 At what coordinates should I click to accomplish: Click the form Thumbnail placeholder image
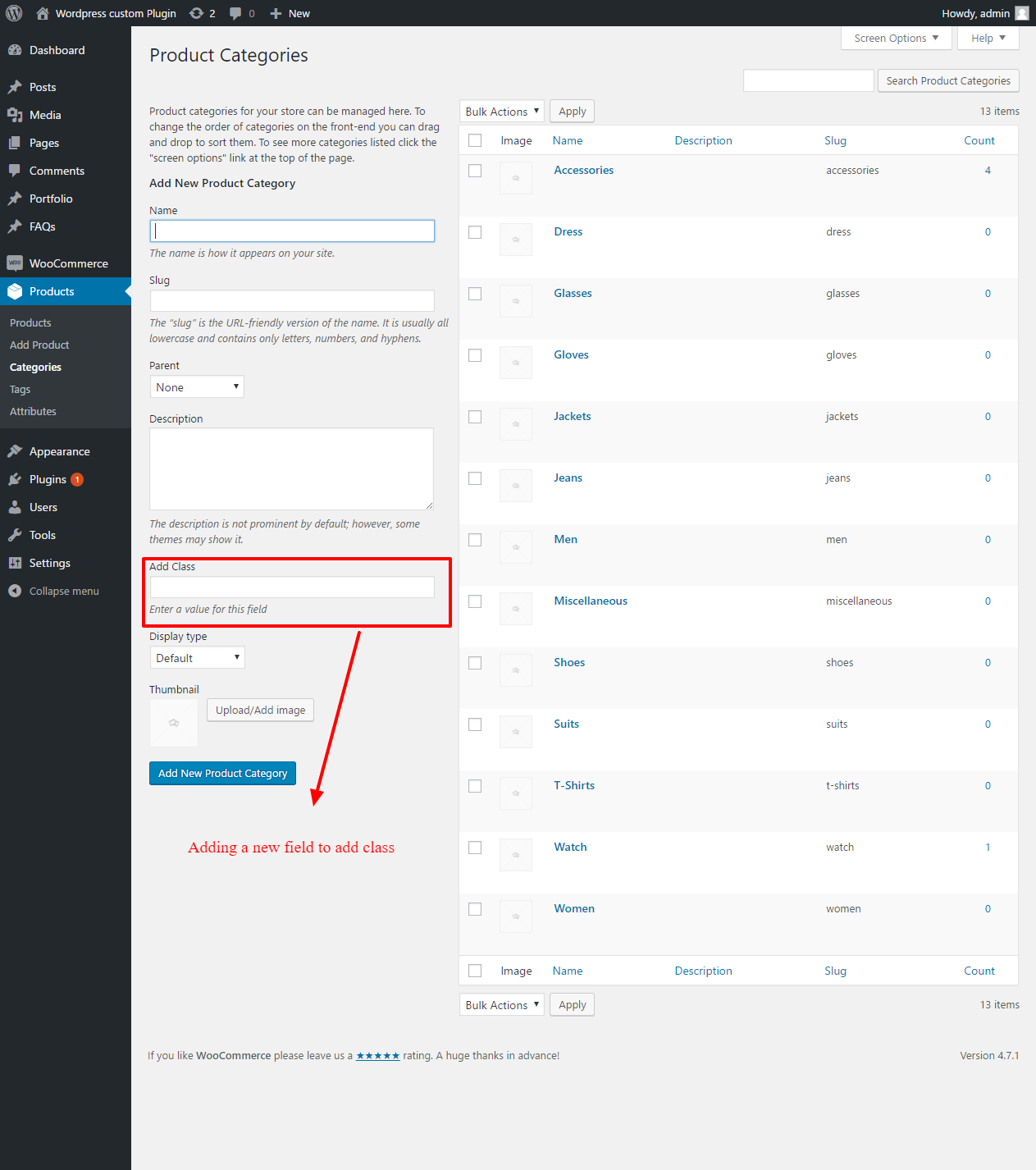click(174, 723)
